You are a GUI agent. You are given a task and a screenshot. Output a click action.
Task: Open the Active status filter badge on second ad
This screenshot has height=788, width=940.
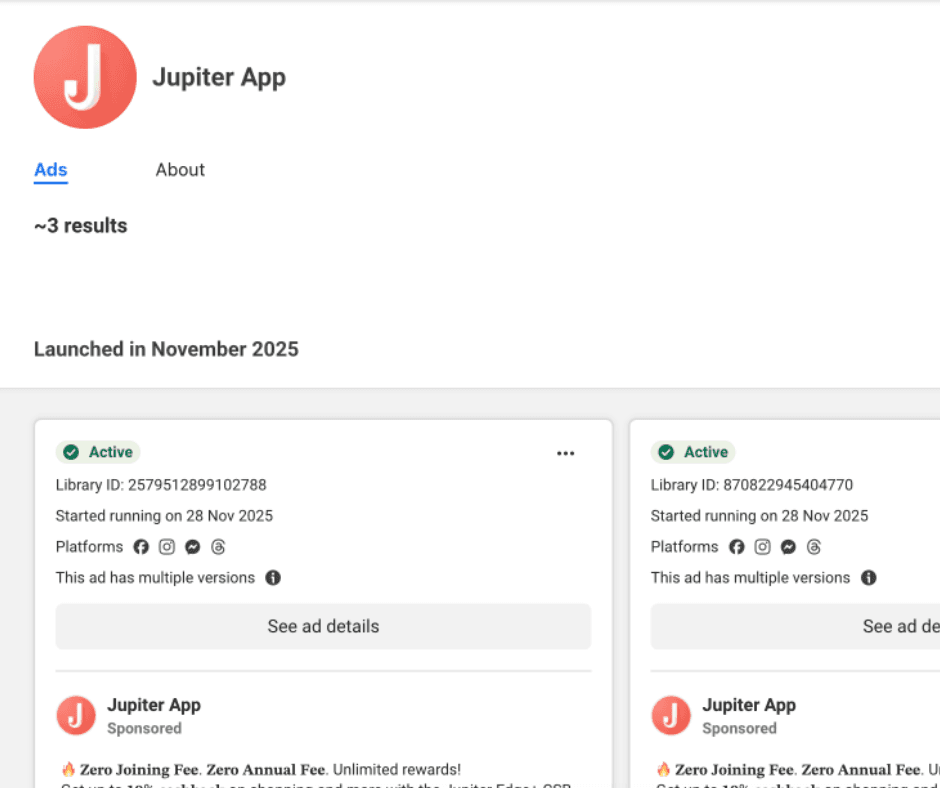692,452
